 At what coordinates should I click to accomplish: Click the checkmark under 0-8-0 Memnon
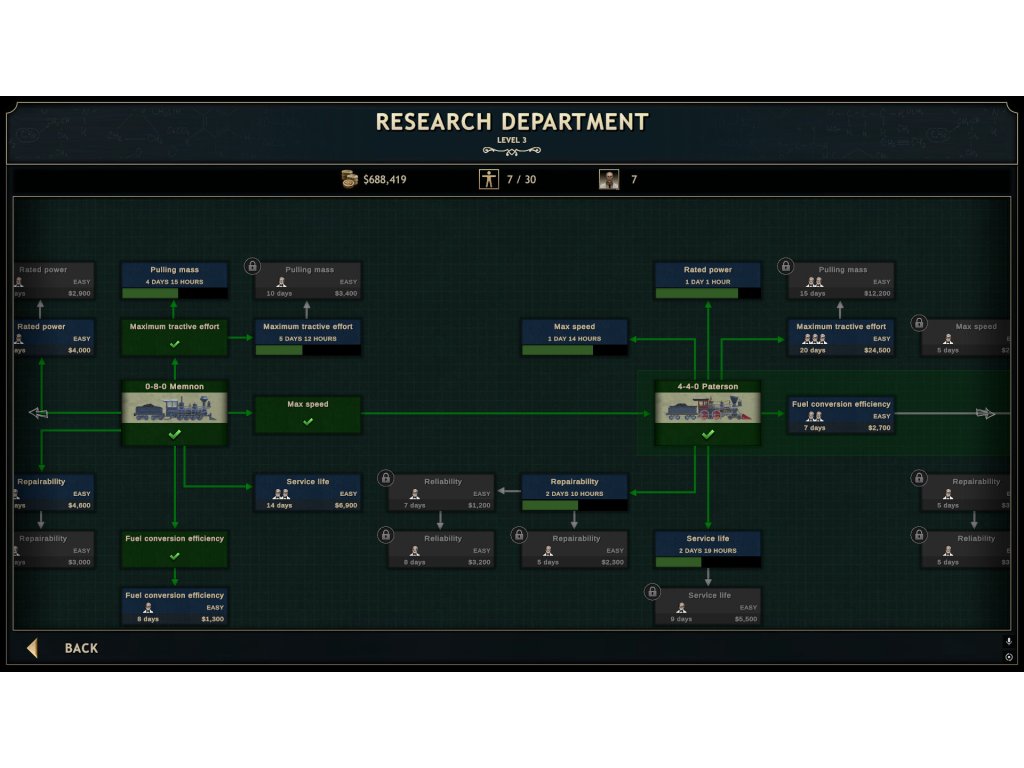click(x=175, y=435)
